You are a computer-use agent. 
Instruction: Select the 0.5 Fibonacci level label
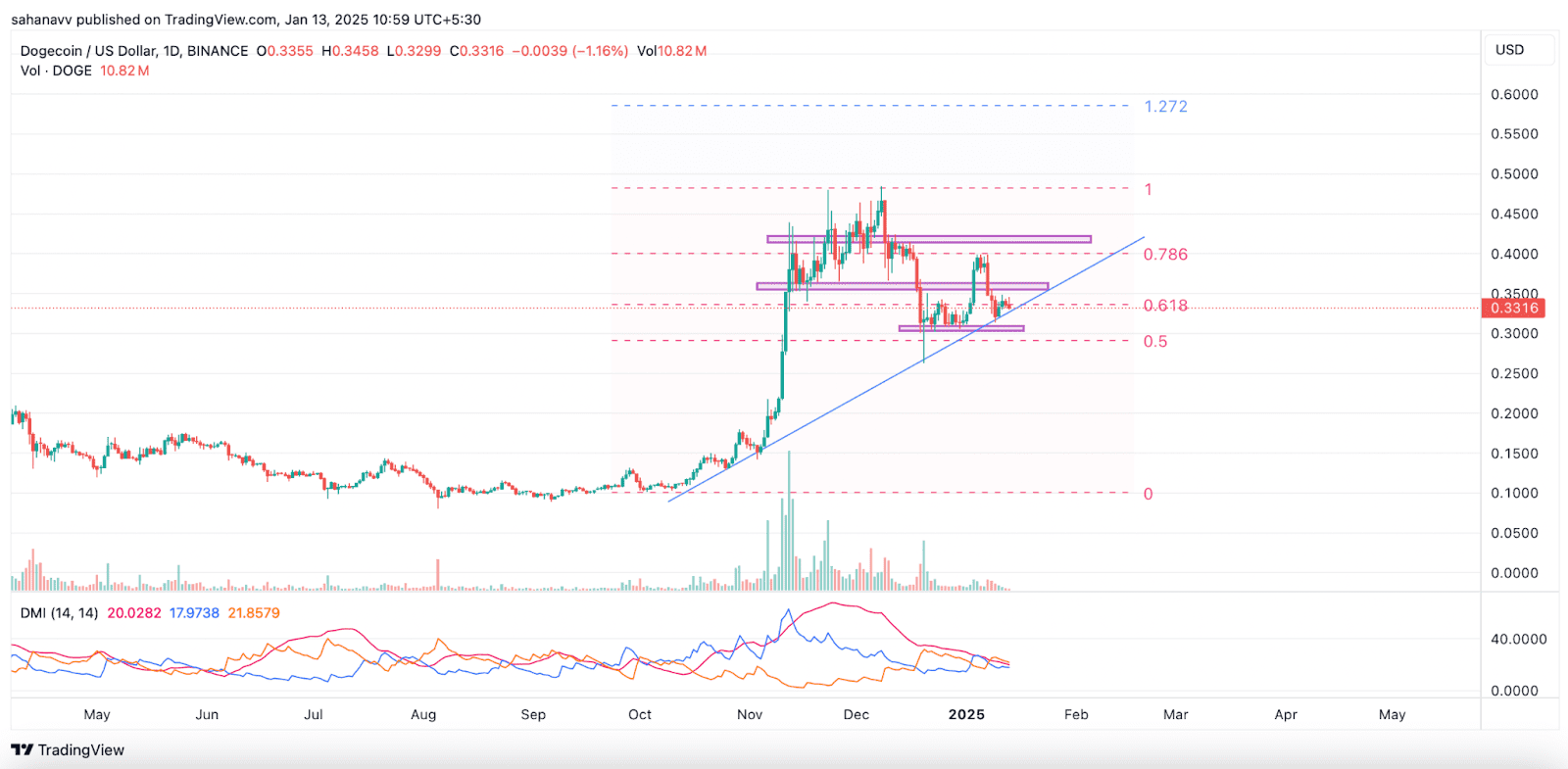tap(1155, 341)
